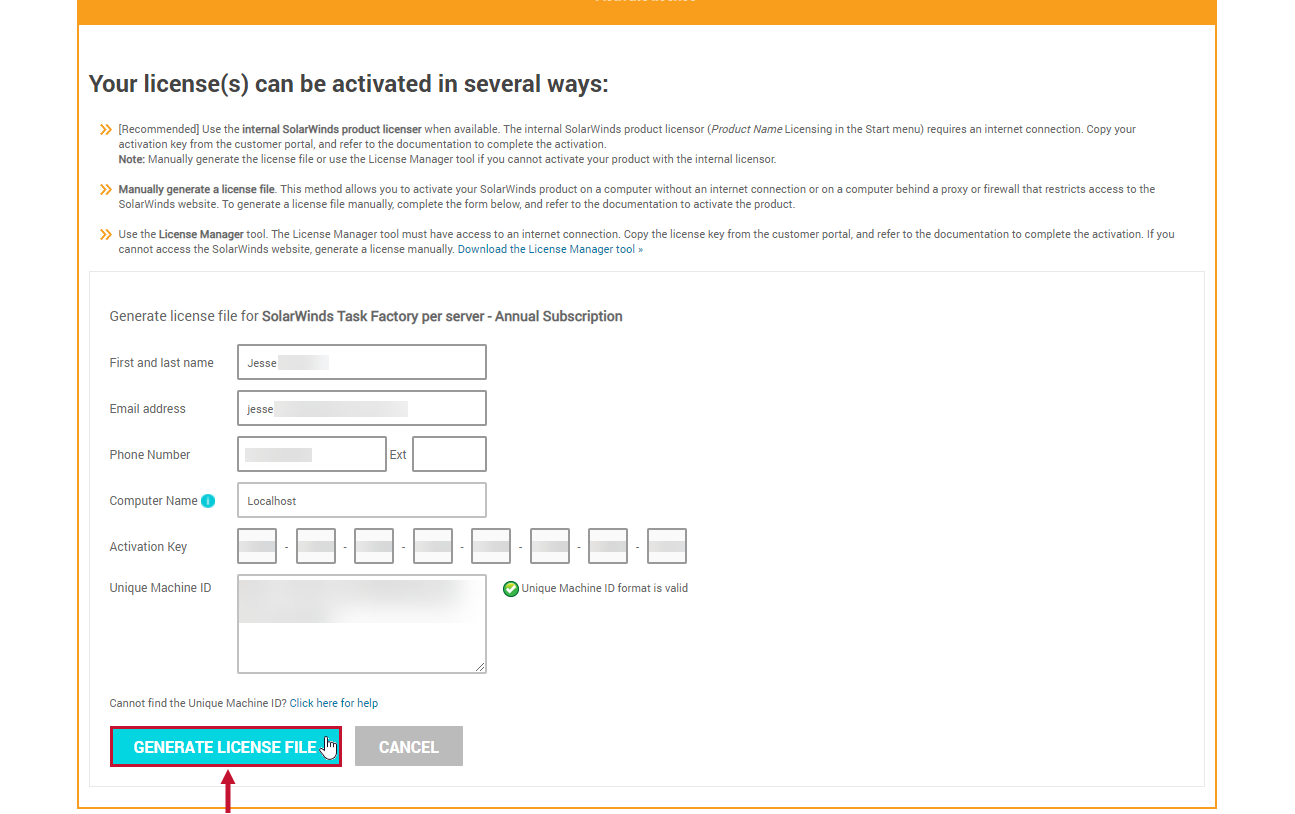Viewport: 1295px width, 814px height.
Task: Click here for help finding Unique Machine ID
Action: click(x=334, y=702)
